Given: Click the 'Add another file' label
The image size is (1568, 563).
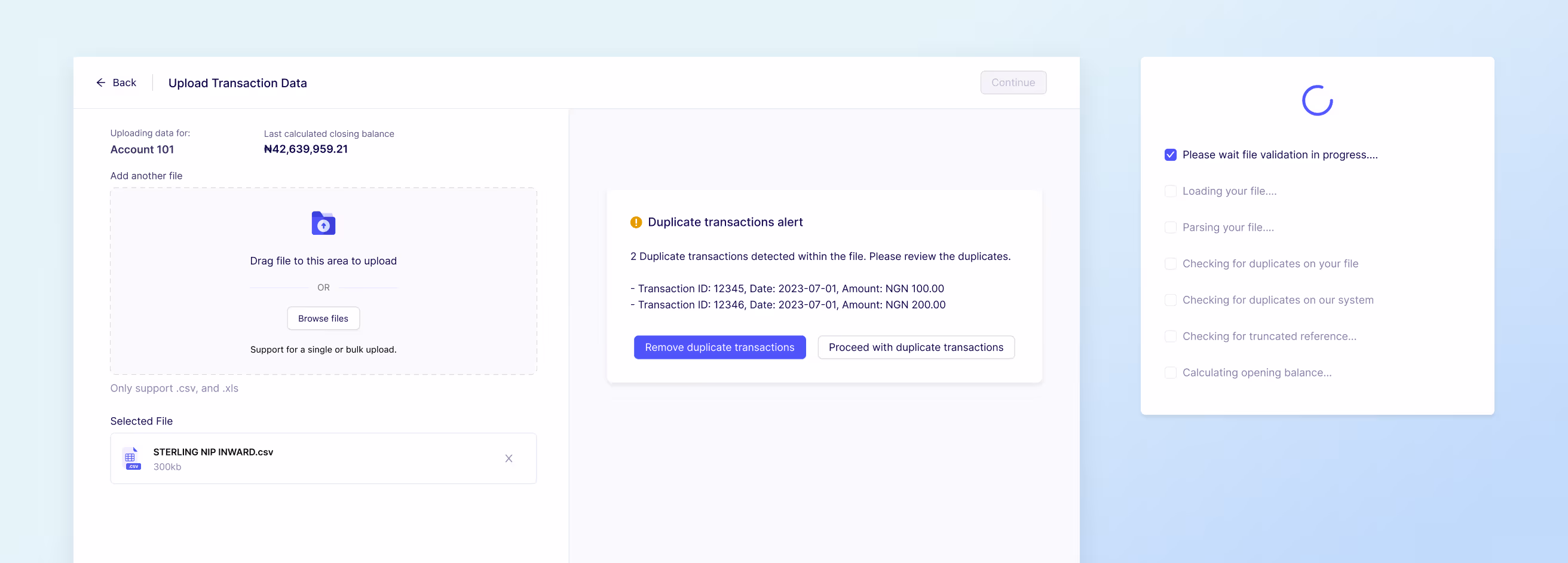Looking at the screenshot, I should click(146, 176).
